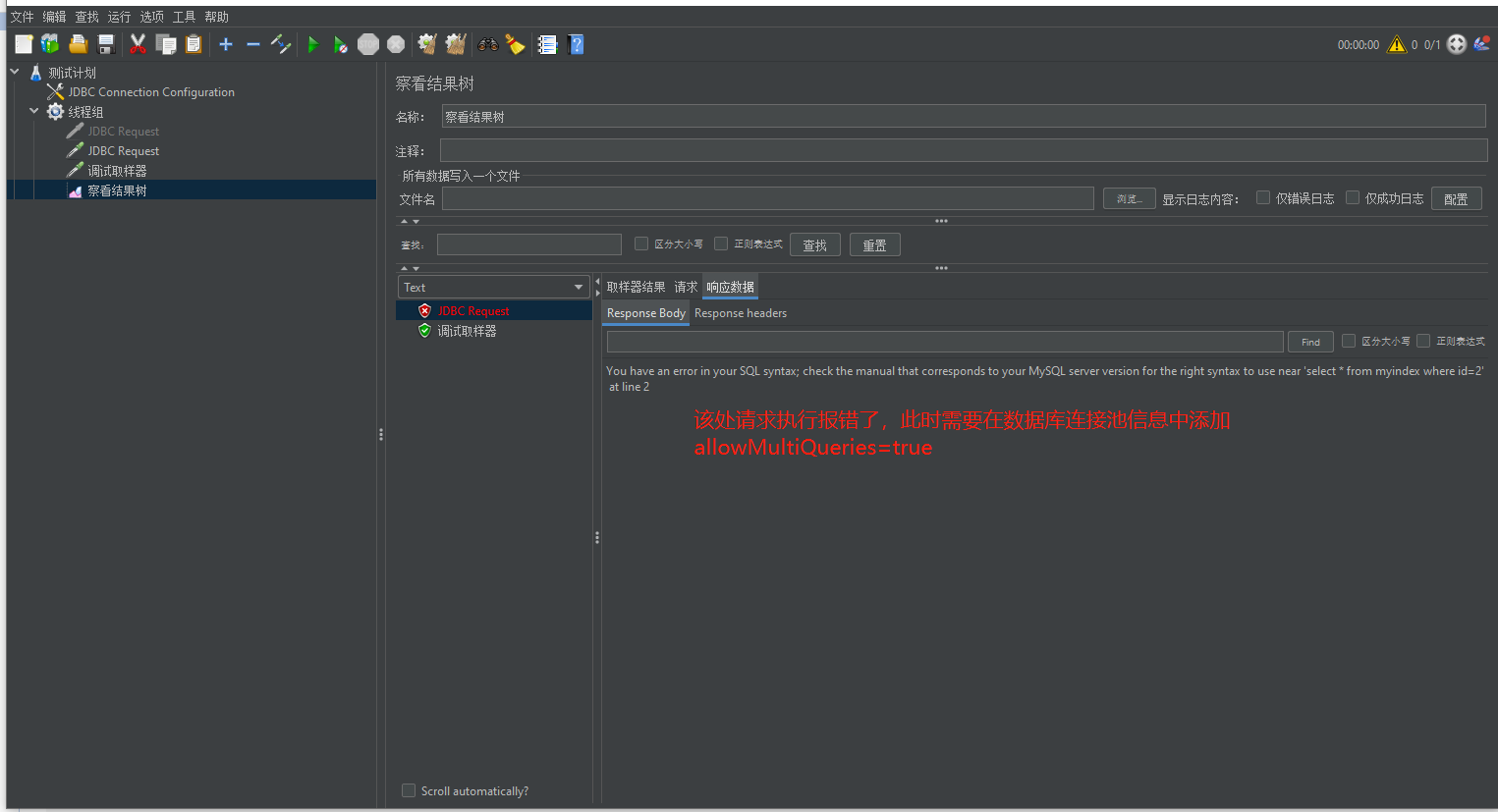1498x812 pixels.
Task: Click the Clear results broom-gear icon
Action: pyautogui.click(x=427, y=44)
